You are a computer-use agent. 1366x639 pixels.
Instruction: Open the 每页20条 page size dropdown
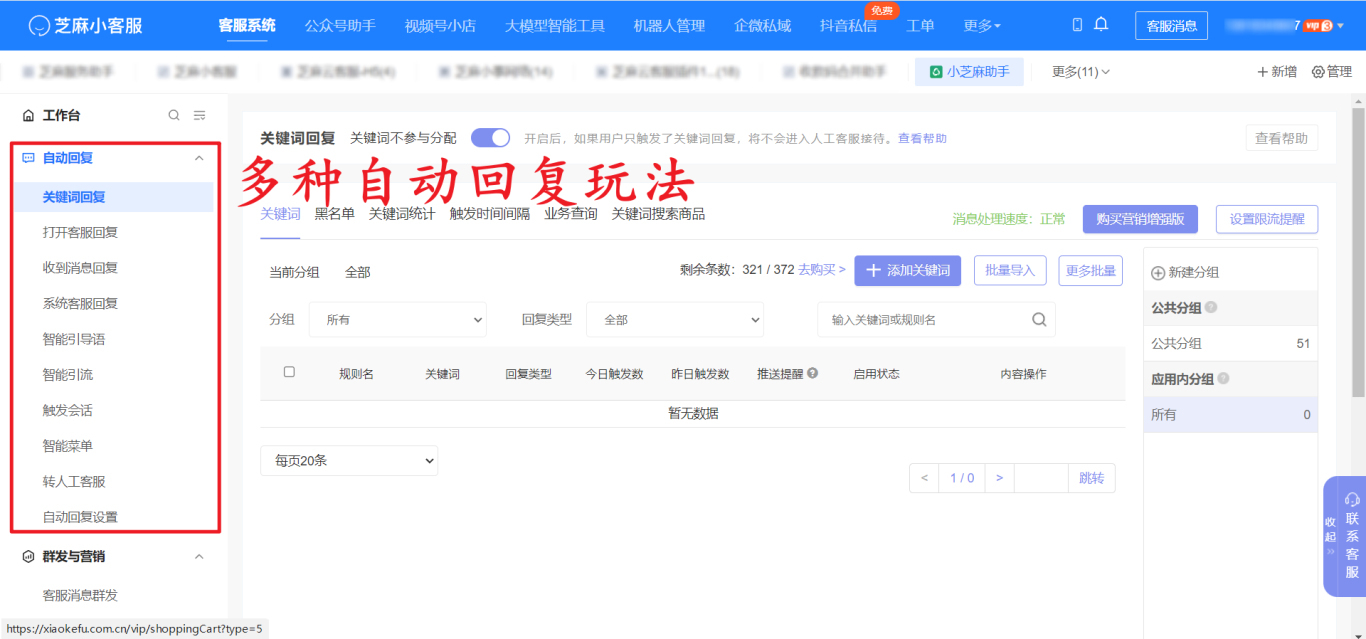click(x=349, y=460)
